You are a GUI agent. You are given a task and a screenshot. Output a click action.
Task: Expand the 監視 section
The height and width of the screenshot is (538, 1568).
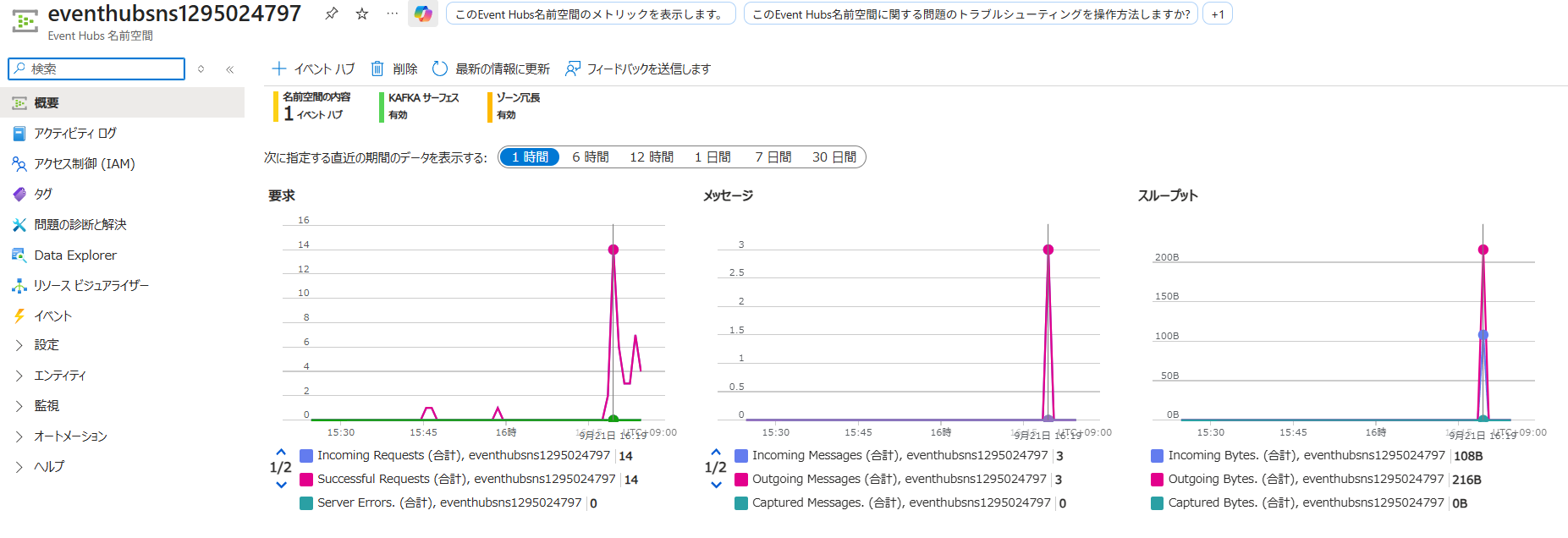coord(19,406)
